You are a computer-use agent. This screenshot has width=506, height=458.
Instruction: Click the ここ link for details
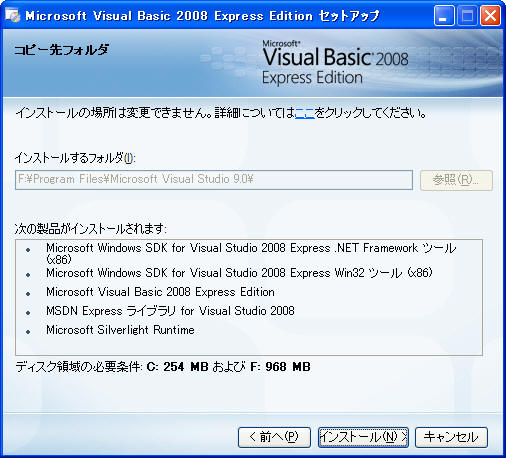point(305,113)
